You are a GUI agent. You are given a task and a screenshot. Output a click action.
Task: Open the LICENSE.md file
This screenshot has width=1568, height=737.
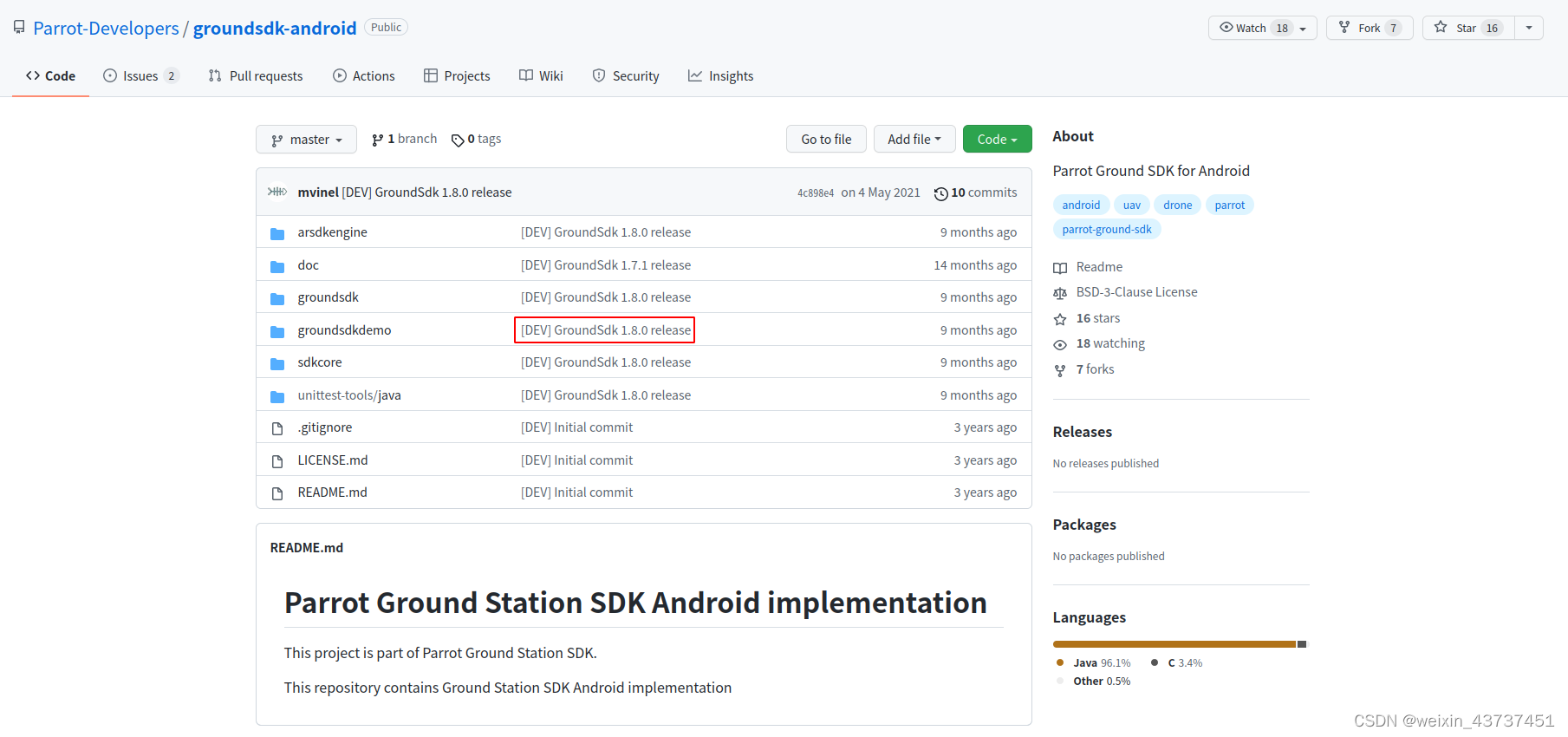tap(333, 460)
